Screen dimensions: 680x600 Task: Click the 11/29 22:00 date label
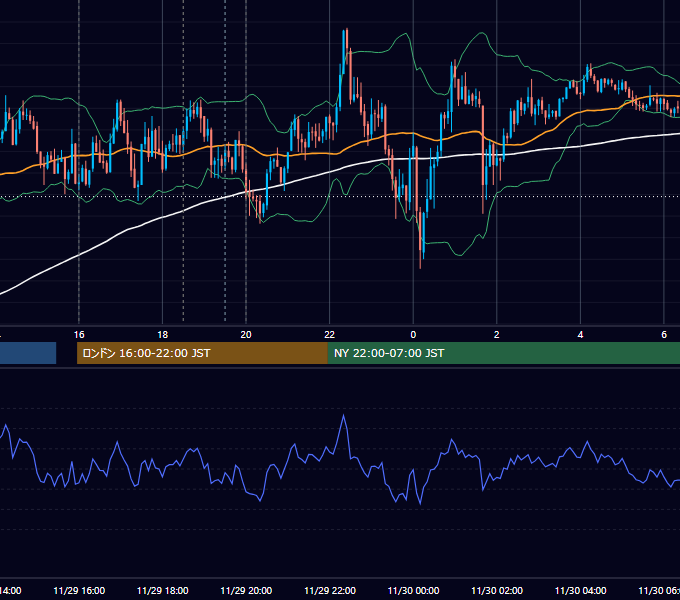[330, 591]
